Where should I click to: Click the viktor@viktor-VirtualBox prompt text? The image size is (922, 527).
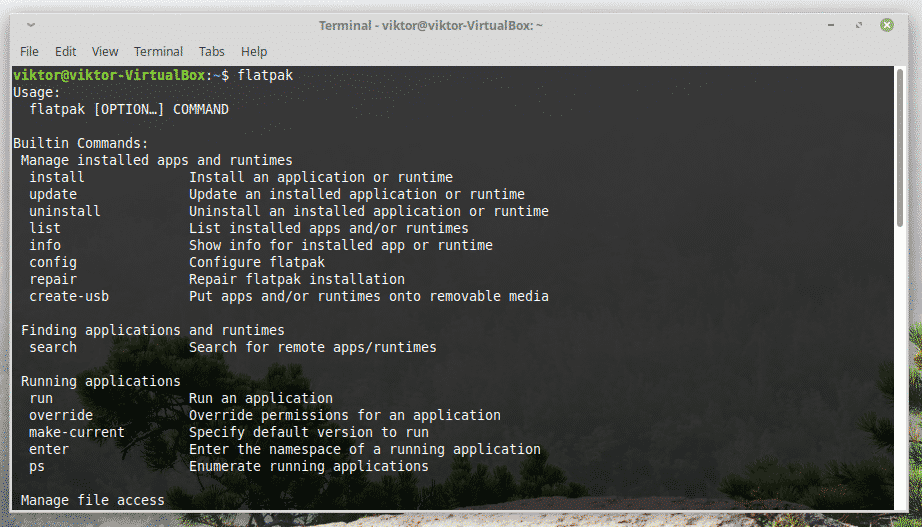(x=109, y=75)
